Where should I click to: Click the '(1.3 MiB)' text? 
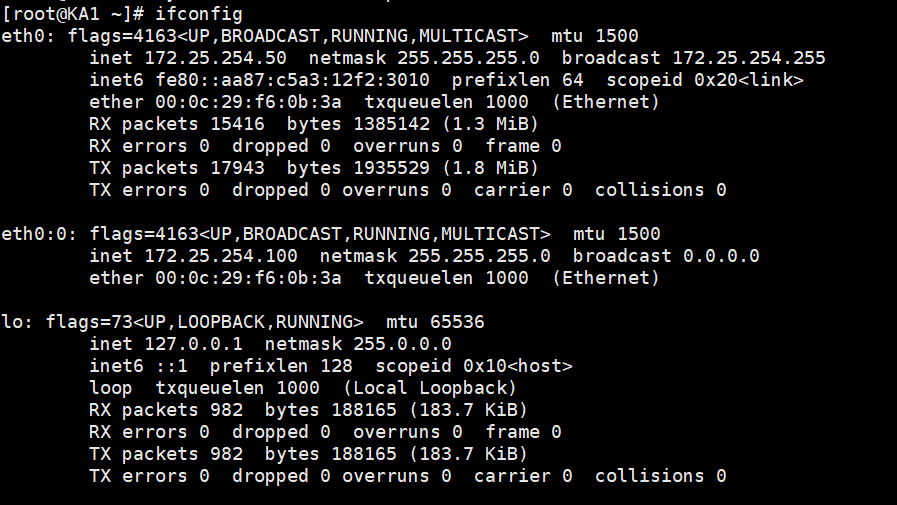pyautogui.click(x=490, y=124)
